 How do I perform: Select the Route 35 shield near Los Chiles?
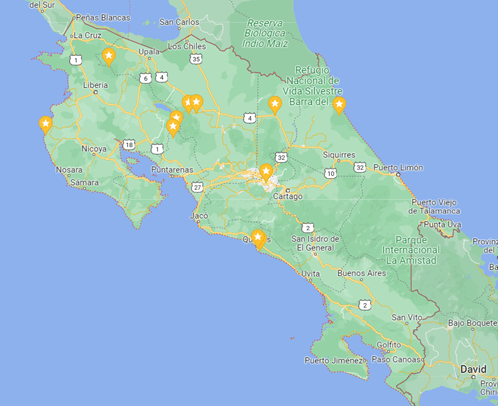(196, 59)
